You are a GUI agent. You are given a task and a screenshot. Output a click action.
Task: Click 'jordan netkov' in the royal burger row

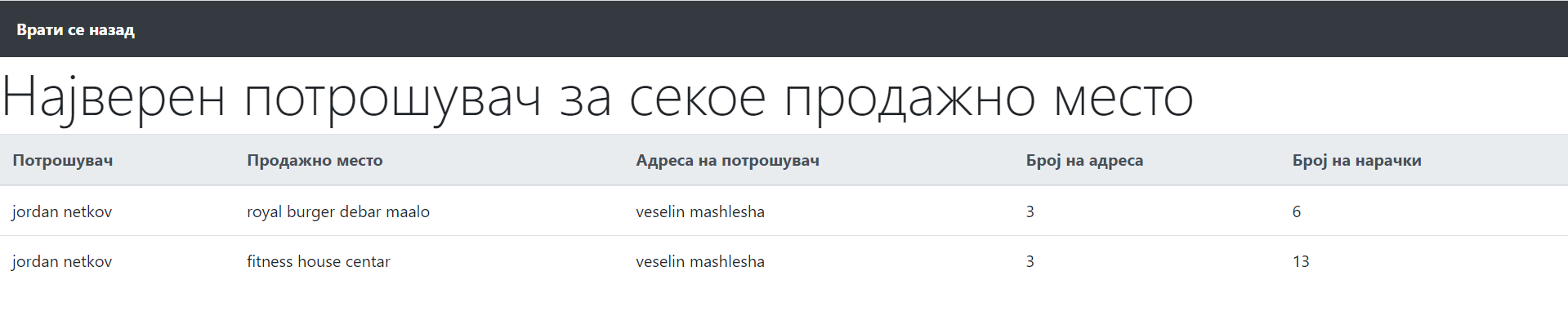coord(62,212)
